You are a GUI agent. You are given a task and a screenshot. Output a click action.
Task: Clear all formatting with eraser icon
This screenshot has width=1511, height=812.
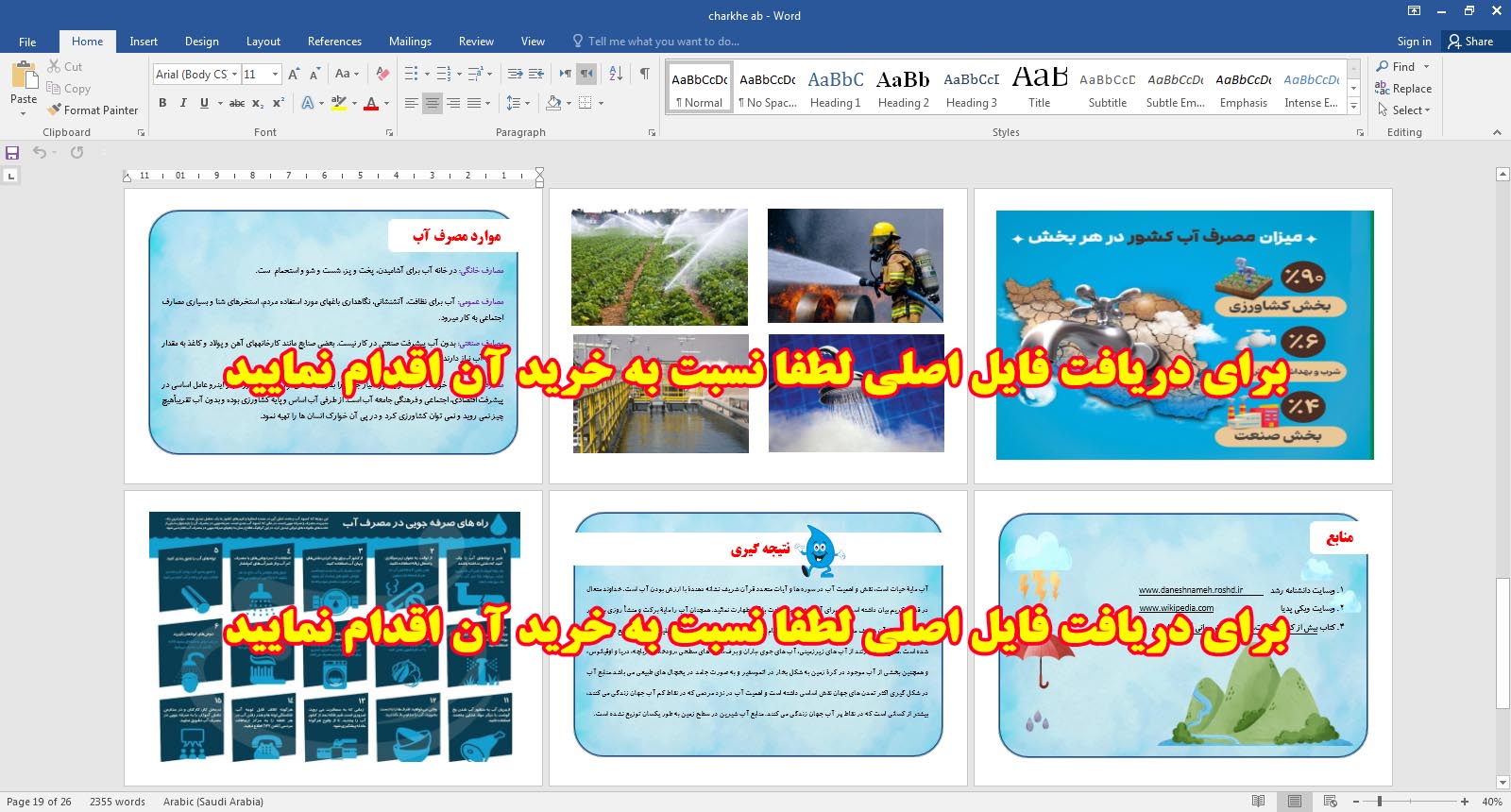tap(382, 74)
